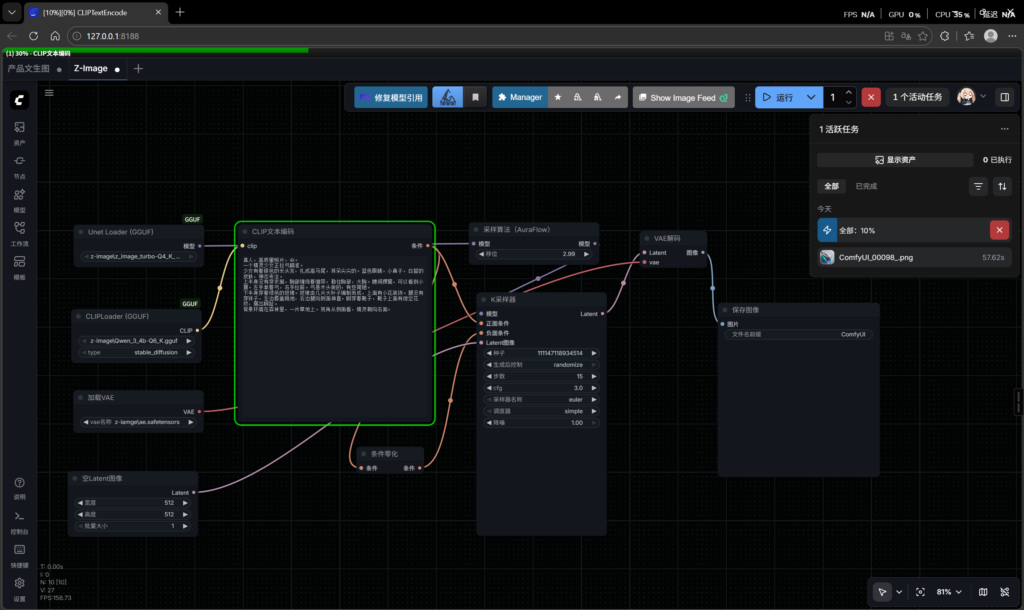Viewport: 1024px width, 610px height.
Task: Click the 修复模型引用 button
Action: pos(390,97)
